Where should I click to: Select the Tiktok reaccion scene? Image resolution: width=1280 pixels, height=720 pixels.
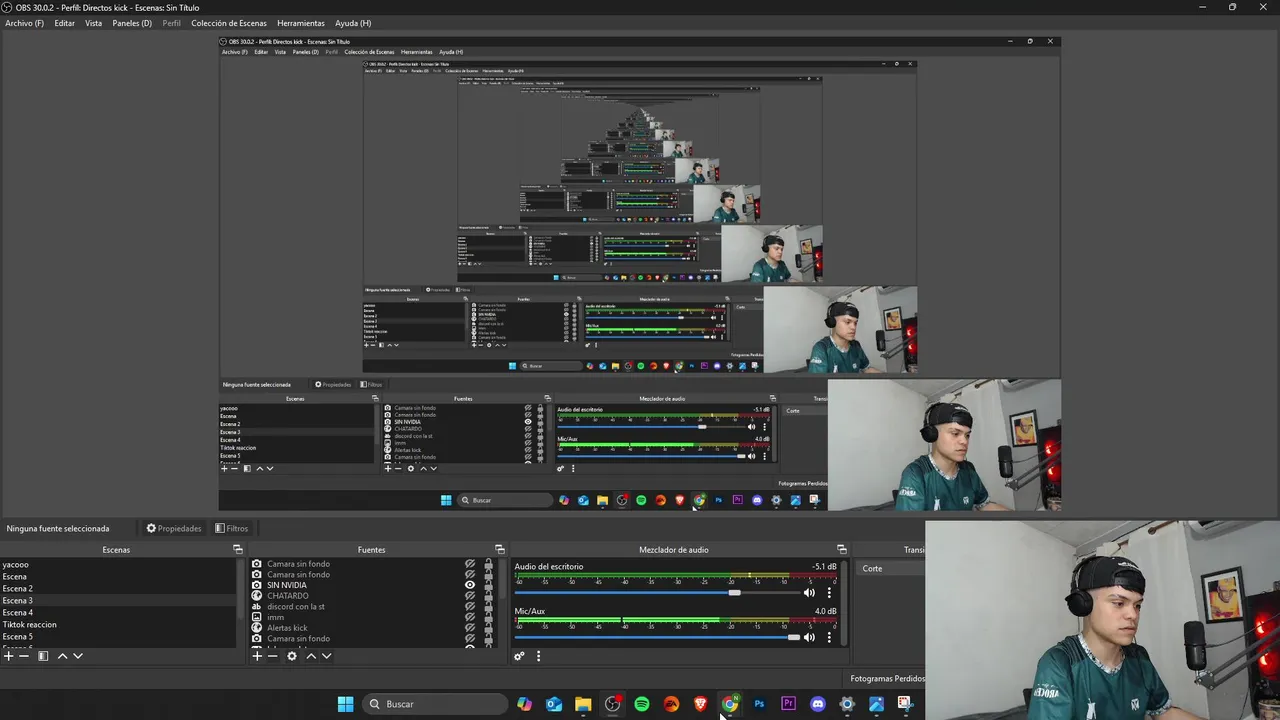(118, 625)
